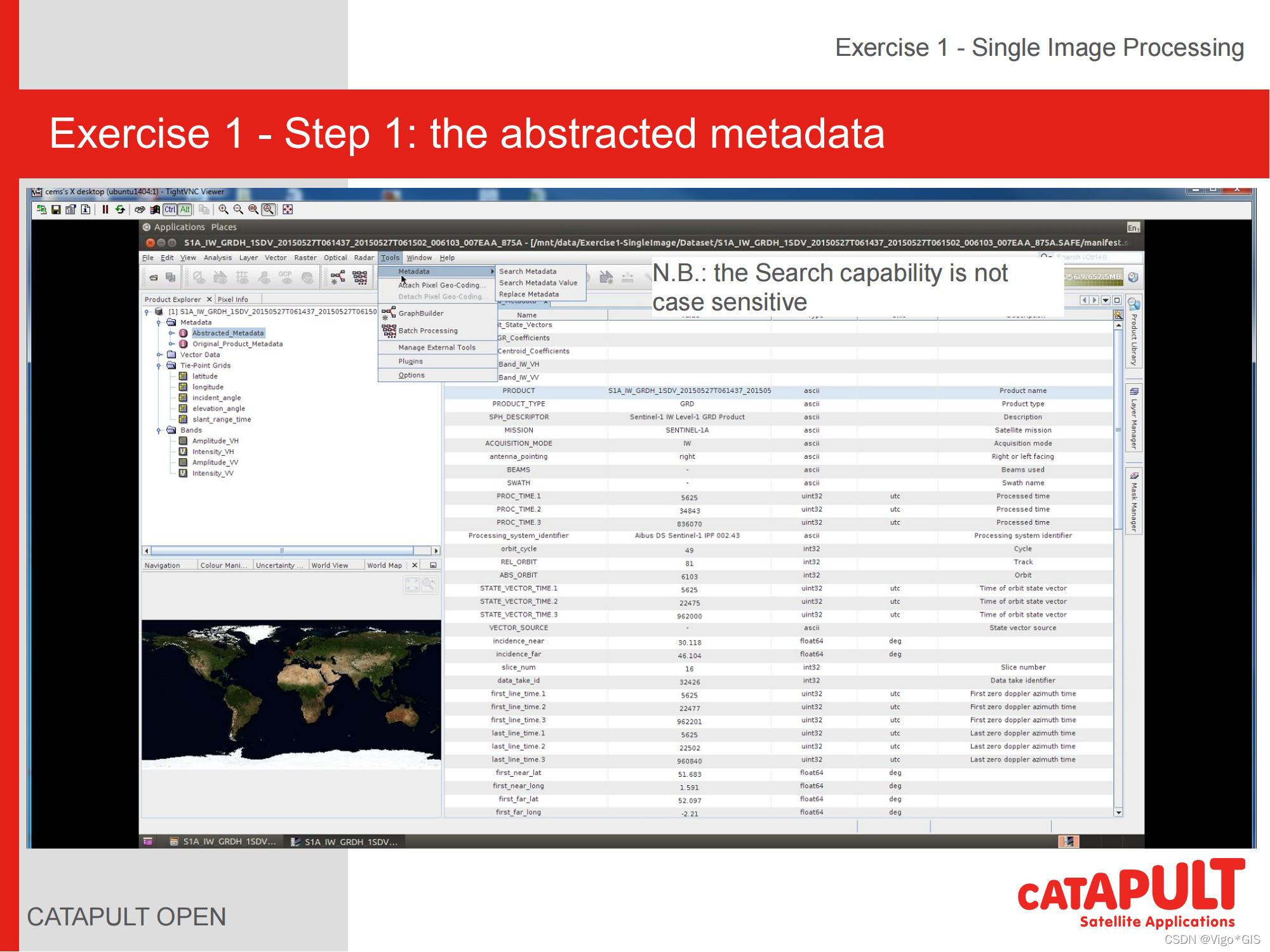The height and width of the screenshot is (952, 1270).
Task: Select Replace Metadata entry
Action: pos(540,294)
